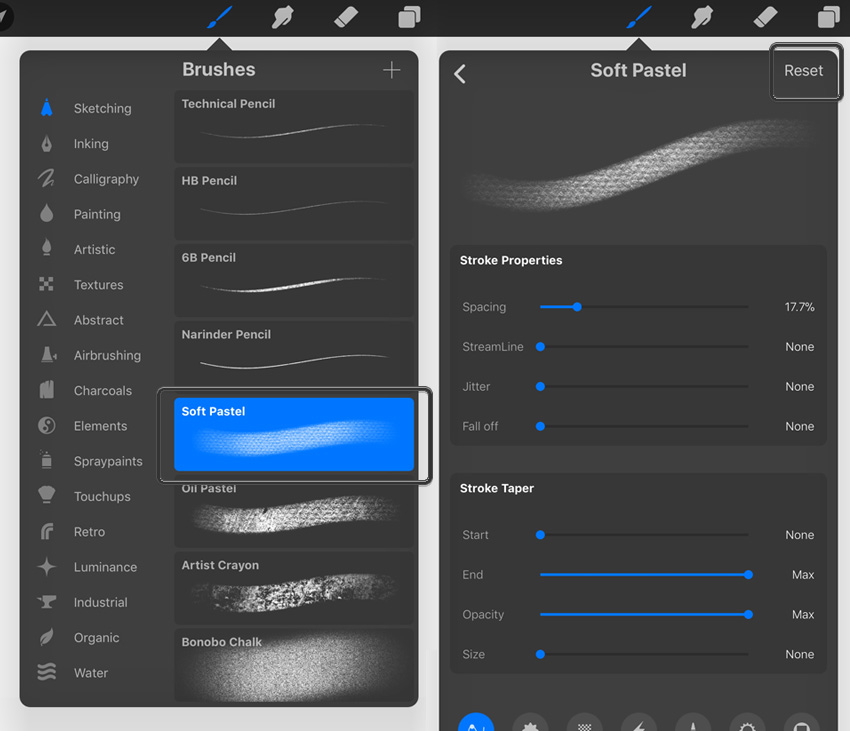
Task: Click the Stroke Properties heading
Action: (511, 260)
